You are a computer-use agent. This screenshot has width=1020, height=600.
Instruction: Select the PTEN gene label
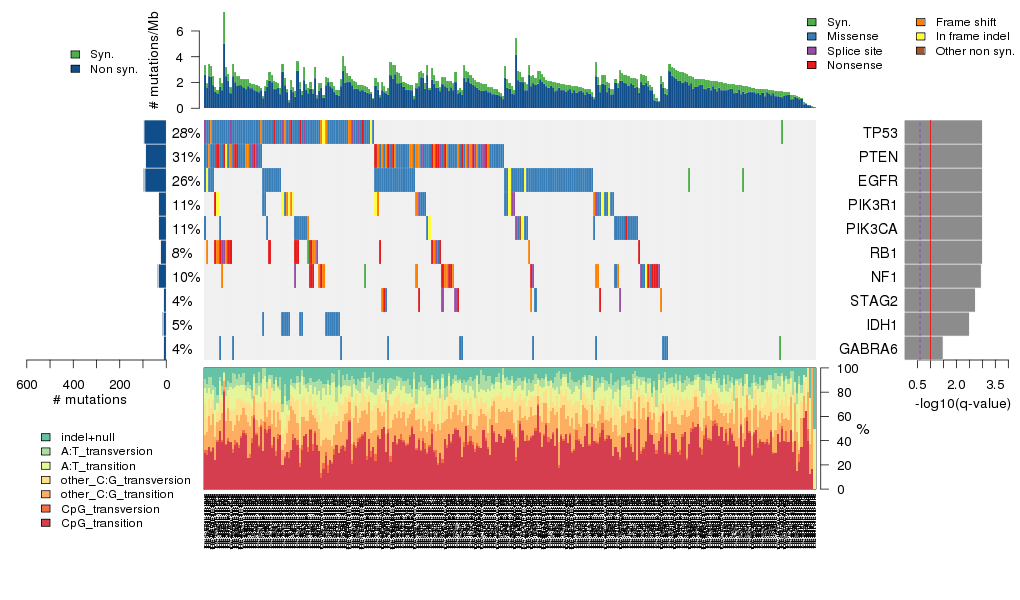(x=877, y=157)
